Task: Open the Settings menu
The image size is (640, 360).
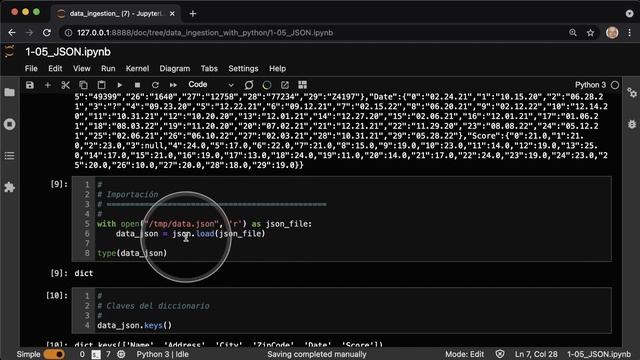Action: click(x=243, y=69)
